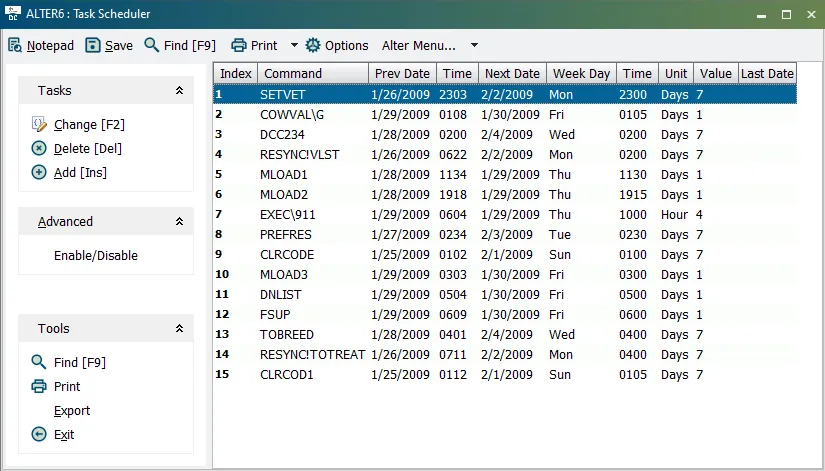825x471 pixels.
Task: Select the EXEC\911 command
Action: [288, 215]
